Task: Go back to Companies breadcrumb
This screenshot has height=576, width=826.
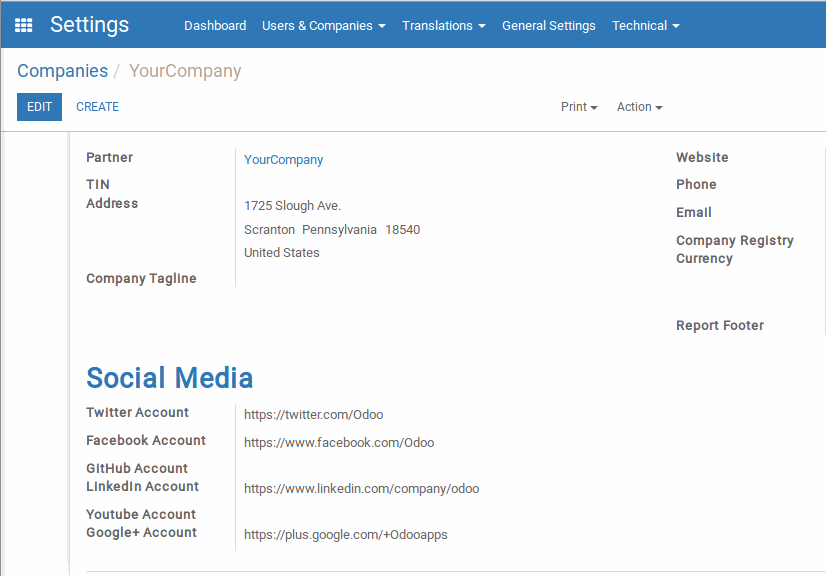Action: pos(63,71)
